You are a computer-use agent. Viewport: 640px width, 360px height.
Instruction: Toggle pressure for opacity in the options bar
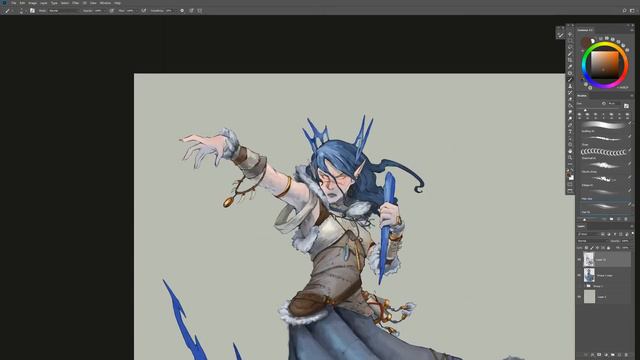coord(111,11)
